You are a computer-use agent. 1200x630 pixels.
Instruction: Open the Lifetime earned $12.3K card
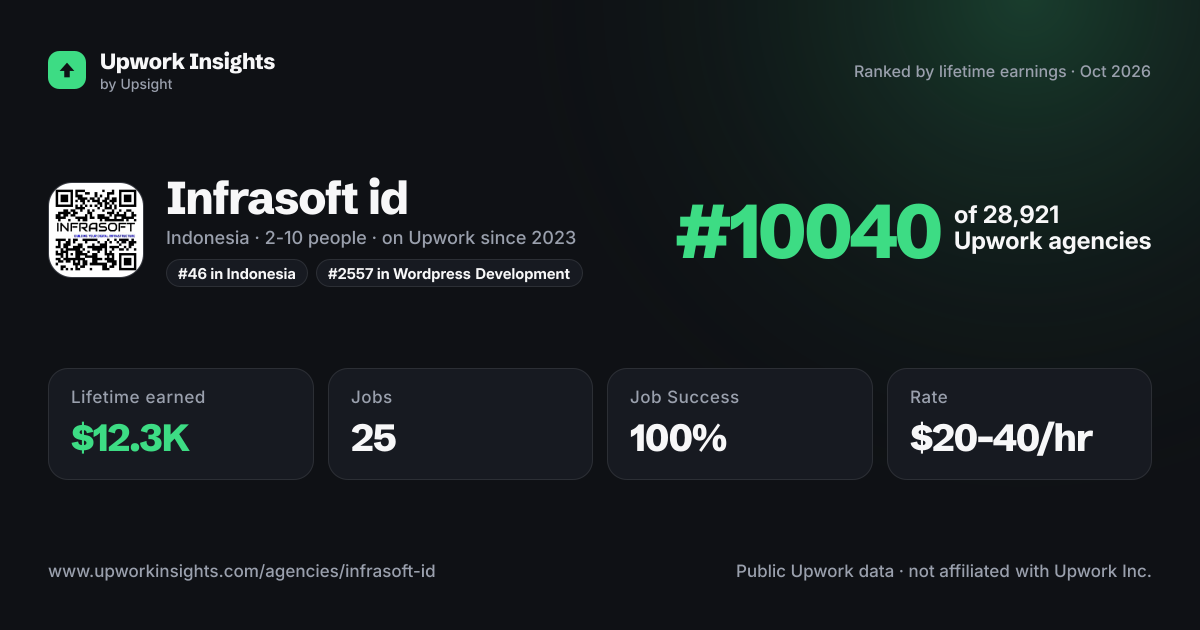[x=181, y=424]
